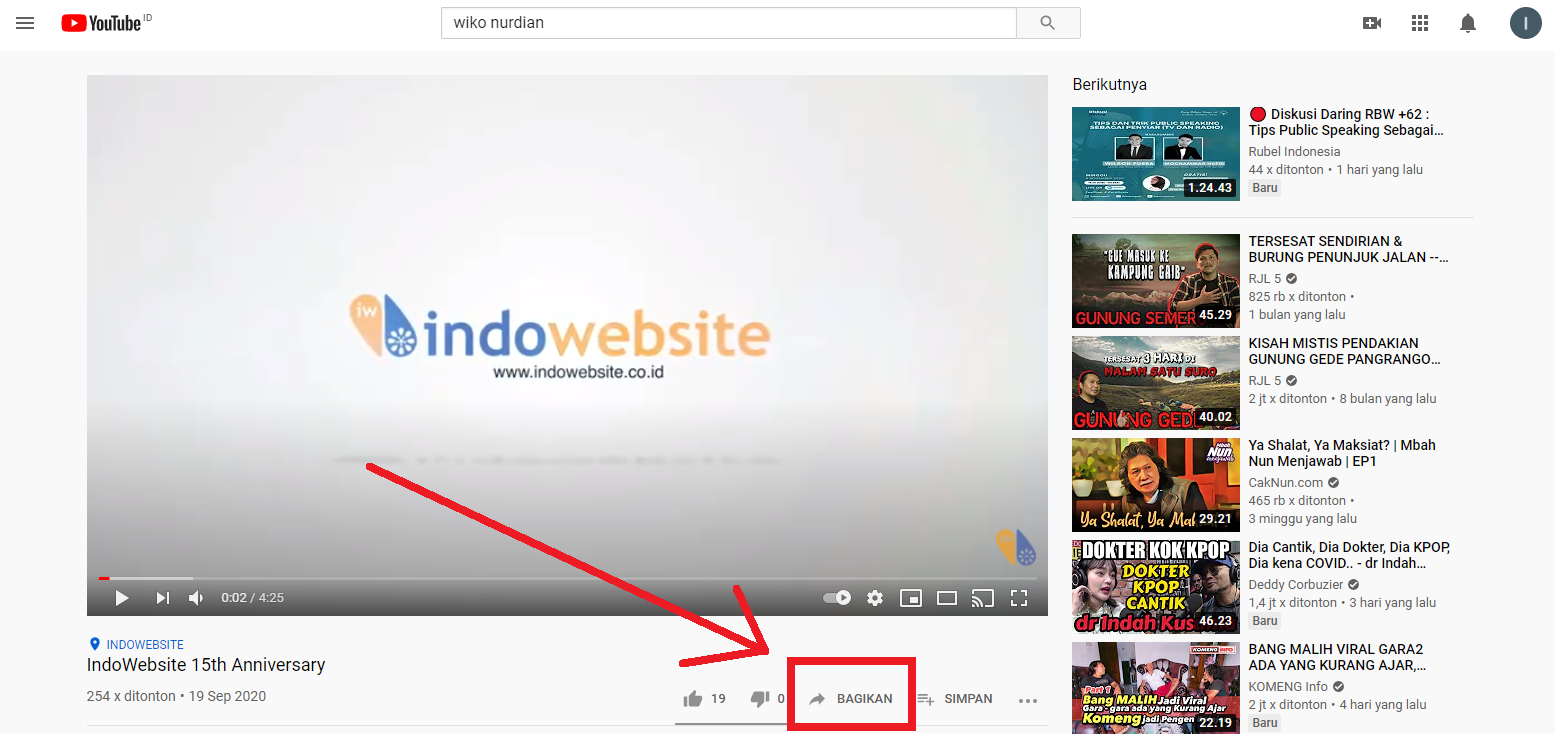The height and width of the screenshot is (734, 1555).
Task: Select the Next video player control
Action: tap(161, 597)
